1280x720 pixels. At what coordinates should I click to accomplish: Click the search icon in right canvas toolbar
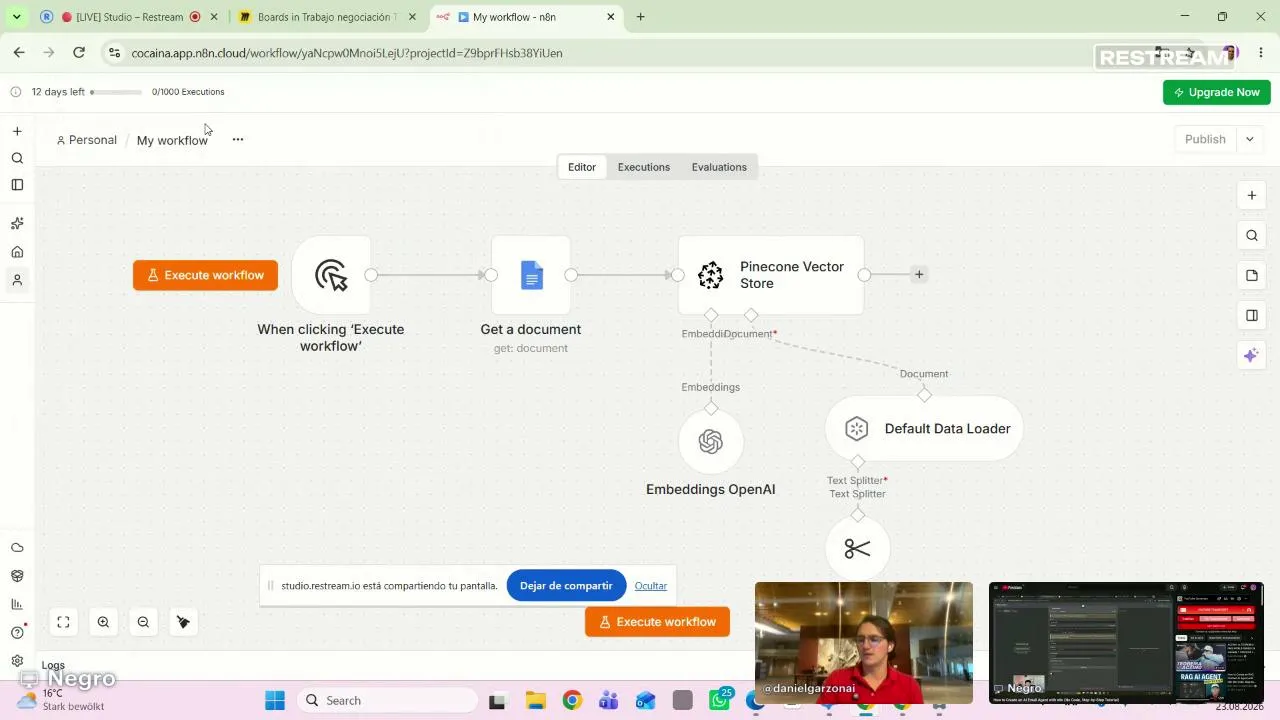pos(1252,236)
